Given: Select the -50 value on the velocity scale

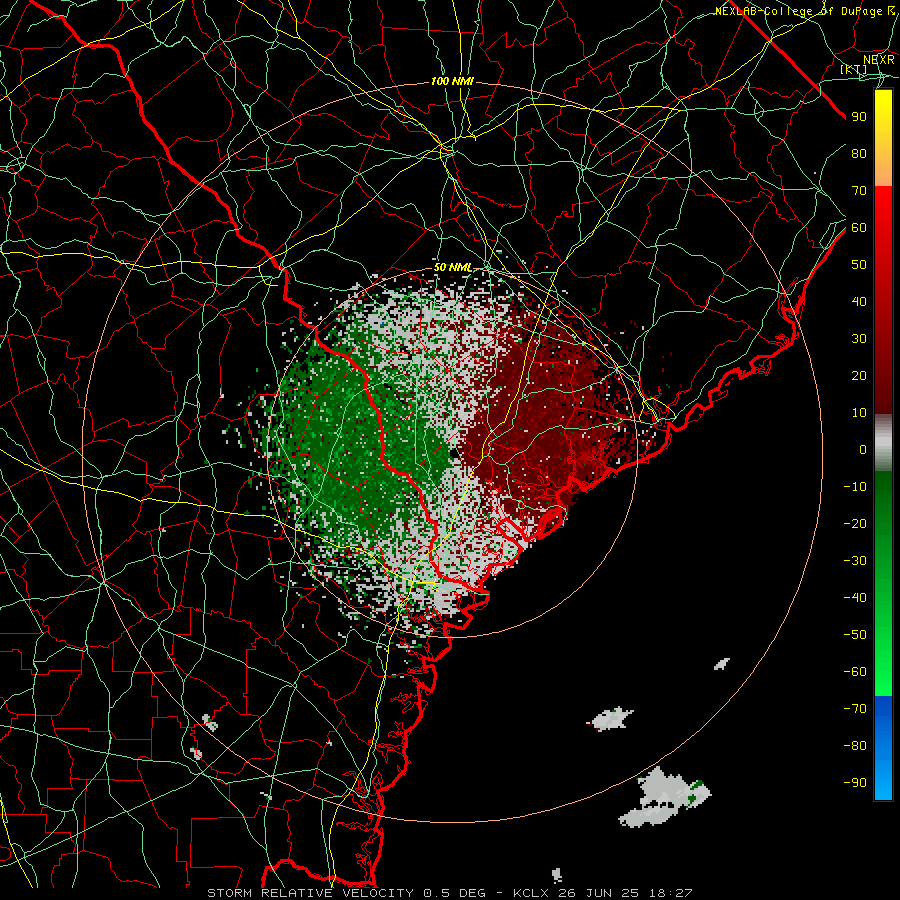Looking at the screenshot, I should point(855,635).
